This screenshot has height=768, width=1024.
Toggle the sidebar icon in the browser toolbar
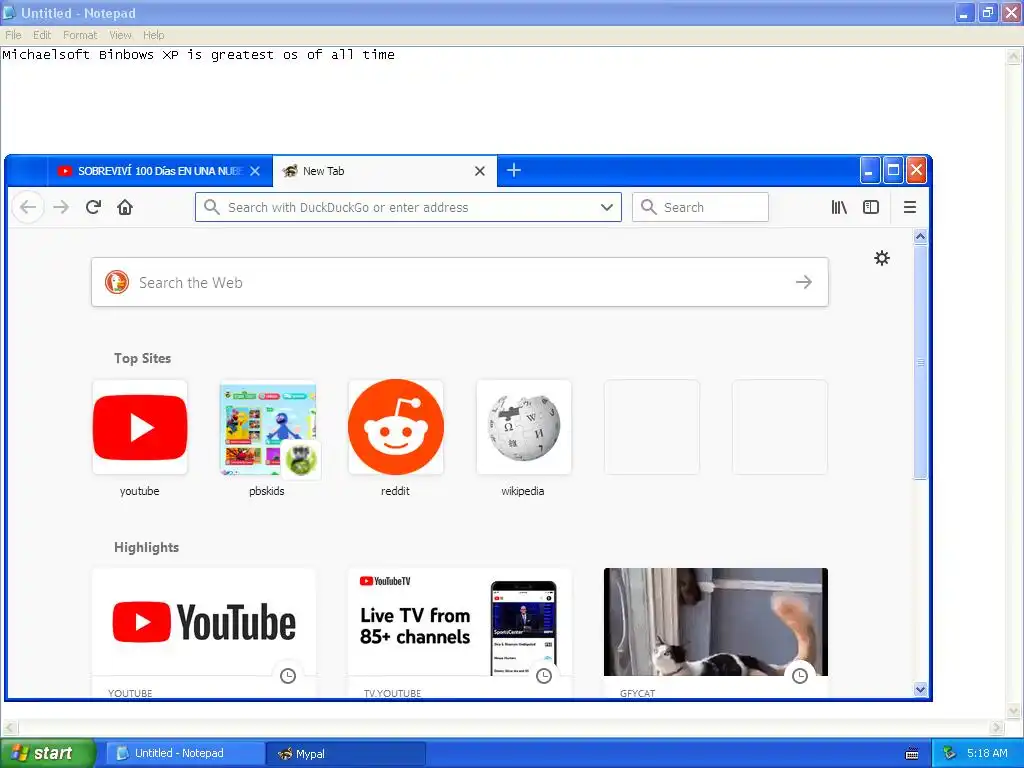(x=871, y=208)
